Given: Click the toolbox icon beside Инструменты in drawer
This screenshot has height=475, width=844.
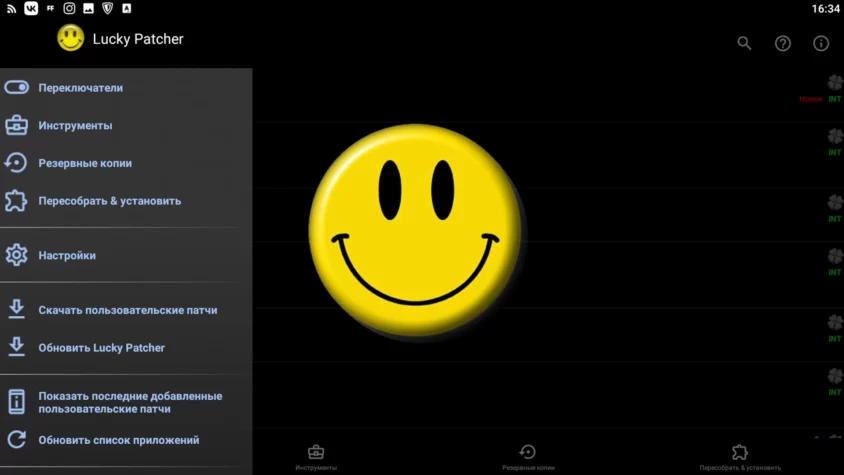Looking at the screenshot, I should pos(16,125).
